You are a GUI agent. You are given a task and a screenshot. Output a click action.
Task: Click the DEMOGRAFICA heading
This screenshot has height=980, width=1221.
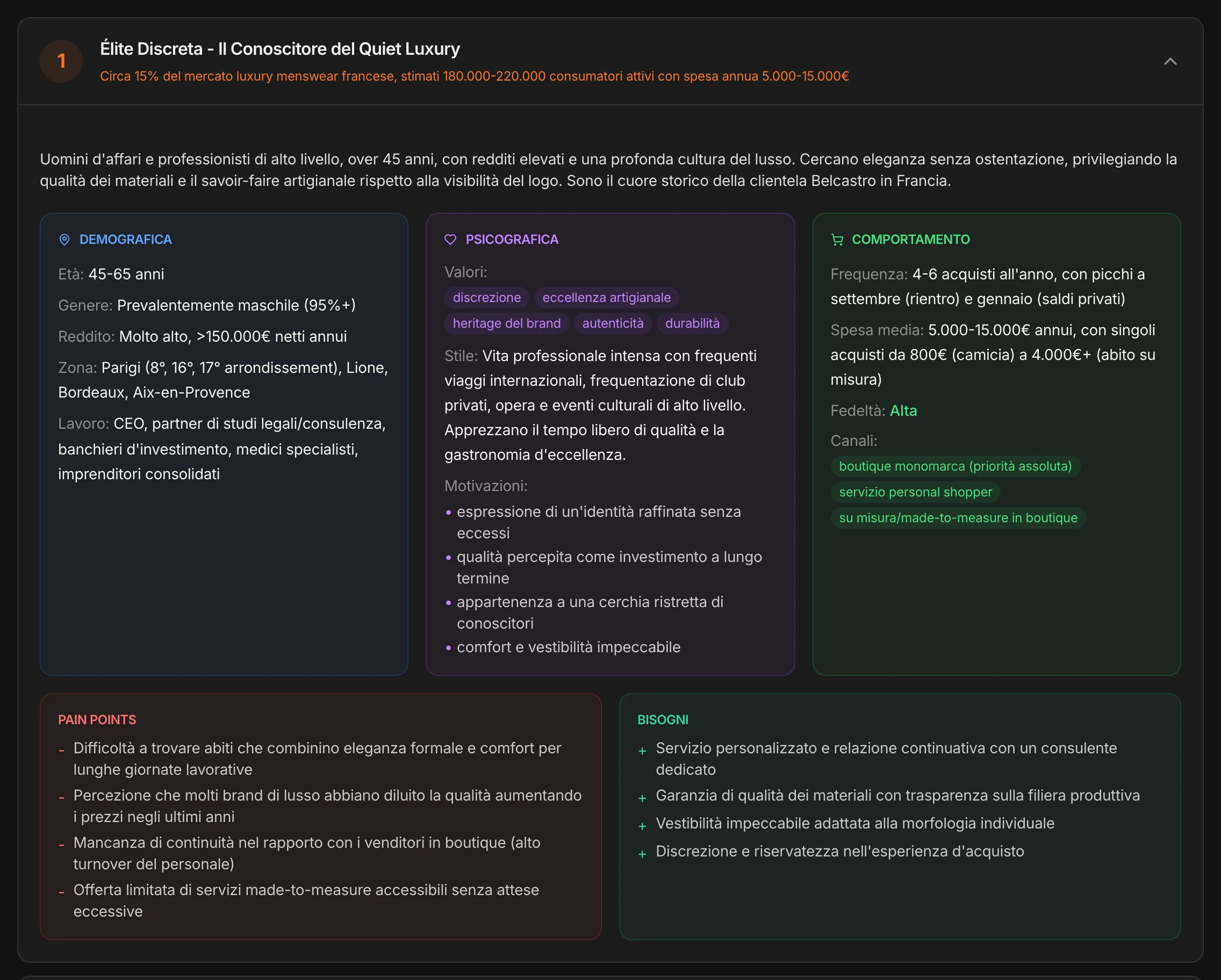(x=125, y=240)
